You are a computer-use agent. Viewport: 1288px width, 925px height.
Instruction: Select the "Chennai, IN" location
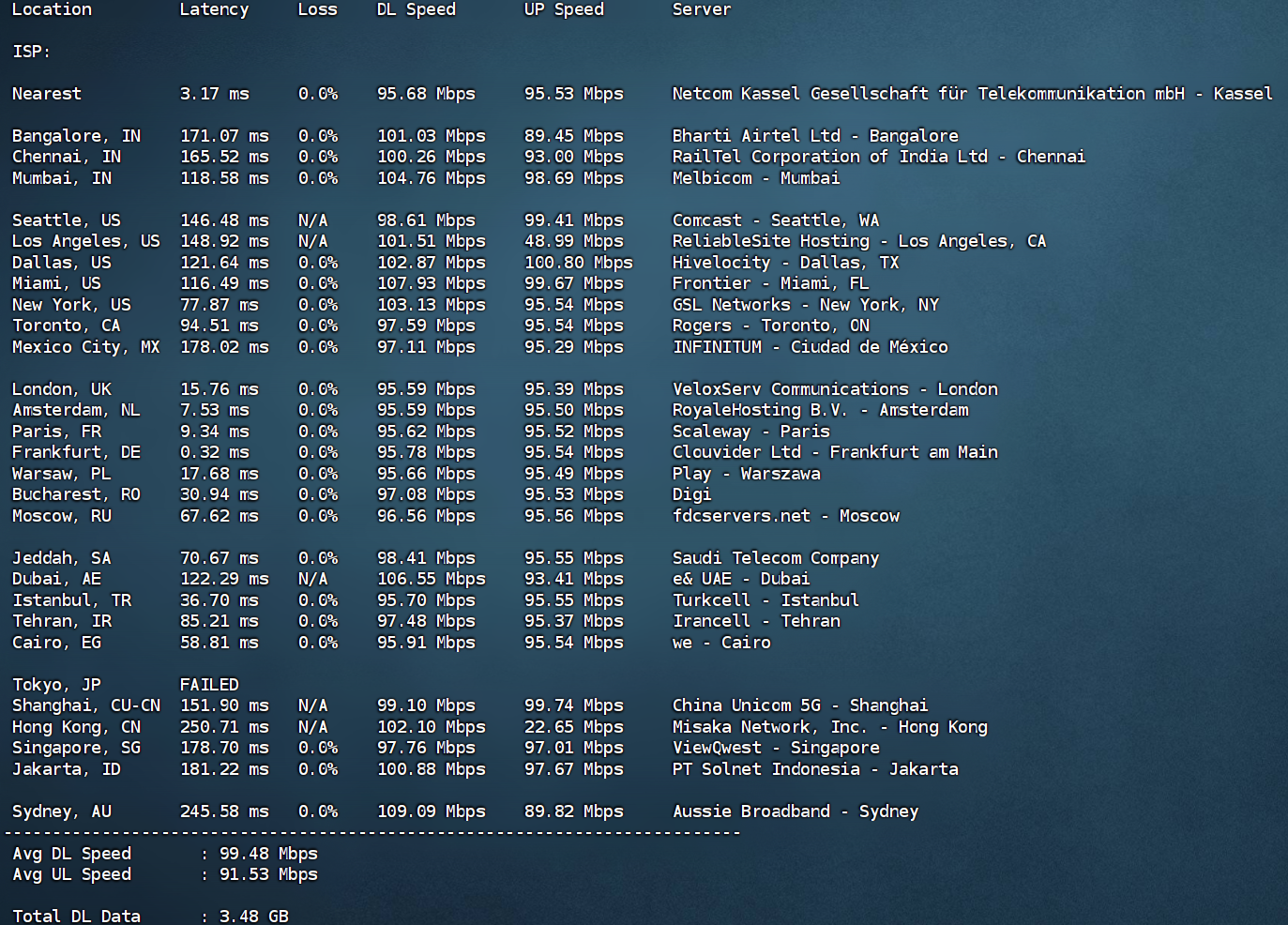67,157
